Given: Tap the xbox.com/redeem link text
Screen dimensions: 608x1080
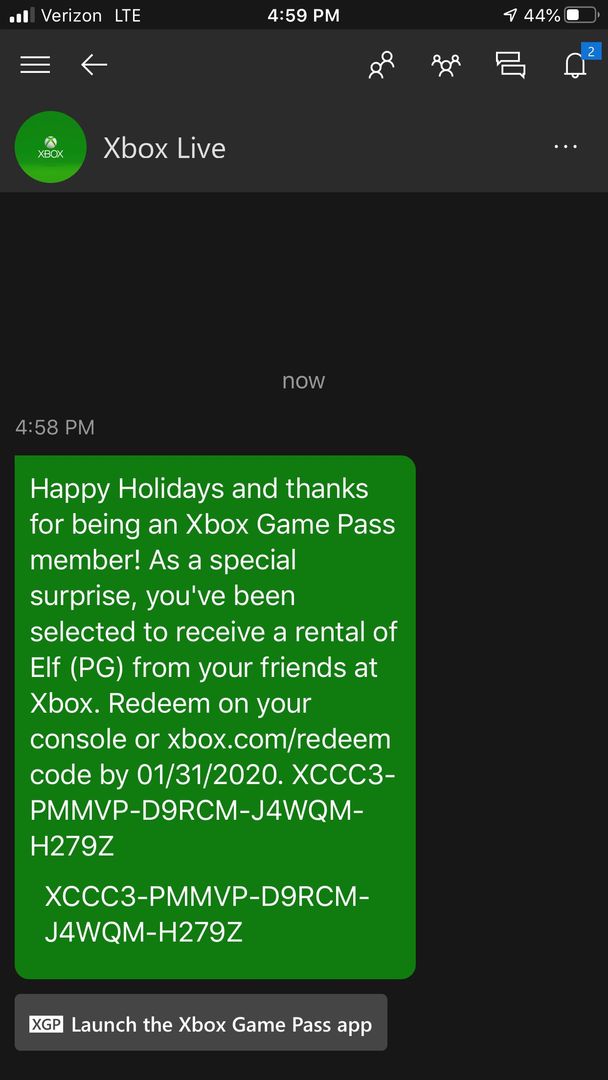Looking at the screenshot, I should tap(279, 740).
